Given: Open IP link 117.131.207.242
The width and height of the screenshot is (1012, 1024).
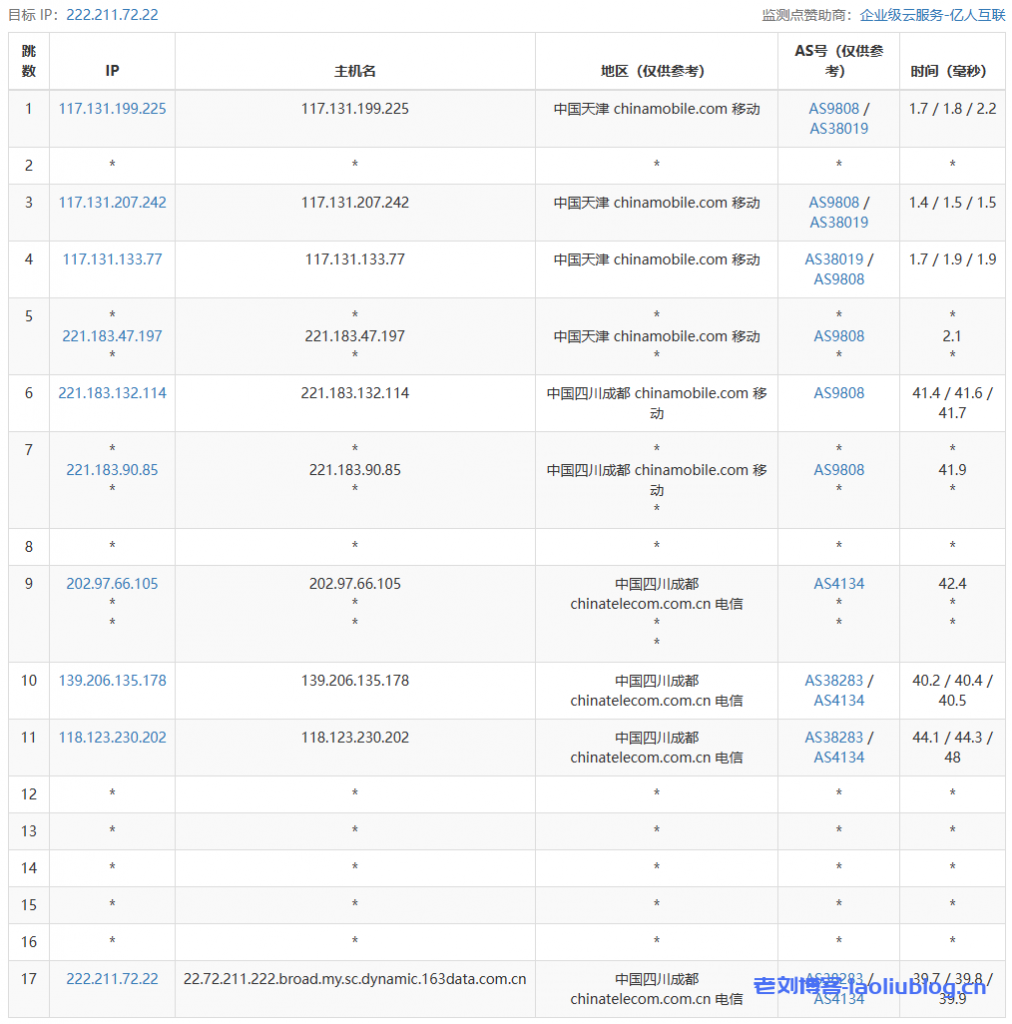Looking at the screenshot, I should coord(112,202).
